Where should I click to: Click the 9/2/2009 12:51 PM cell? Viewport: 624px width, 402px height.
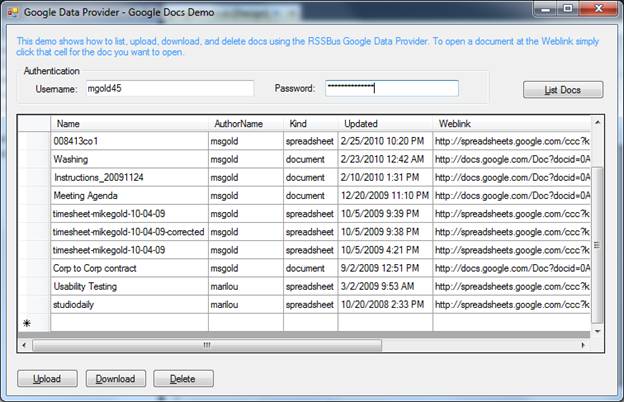point(385,268)
